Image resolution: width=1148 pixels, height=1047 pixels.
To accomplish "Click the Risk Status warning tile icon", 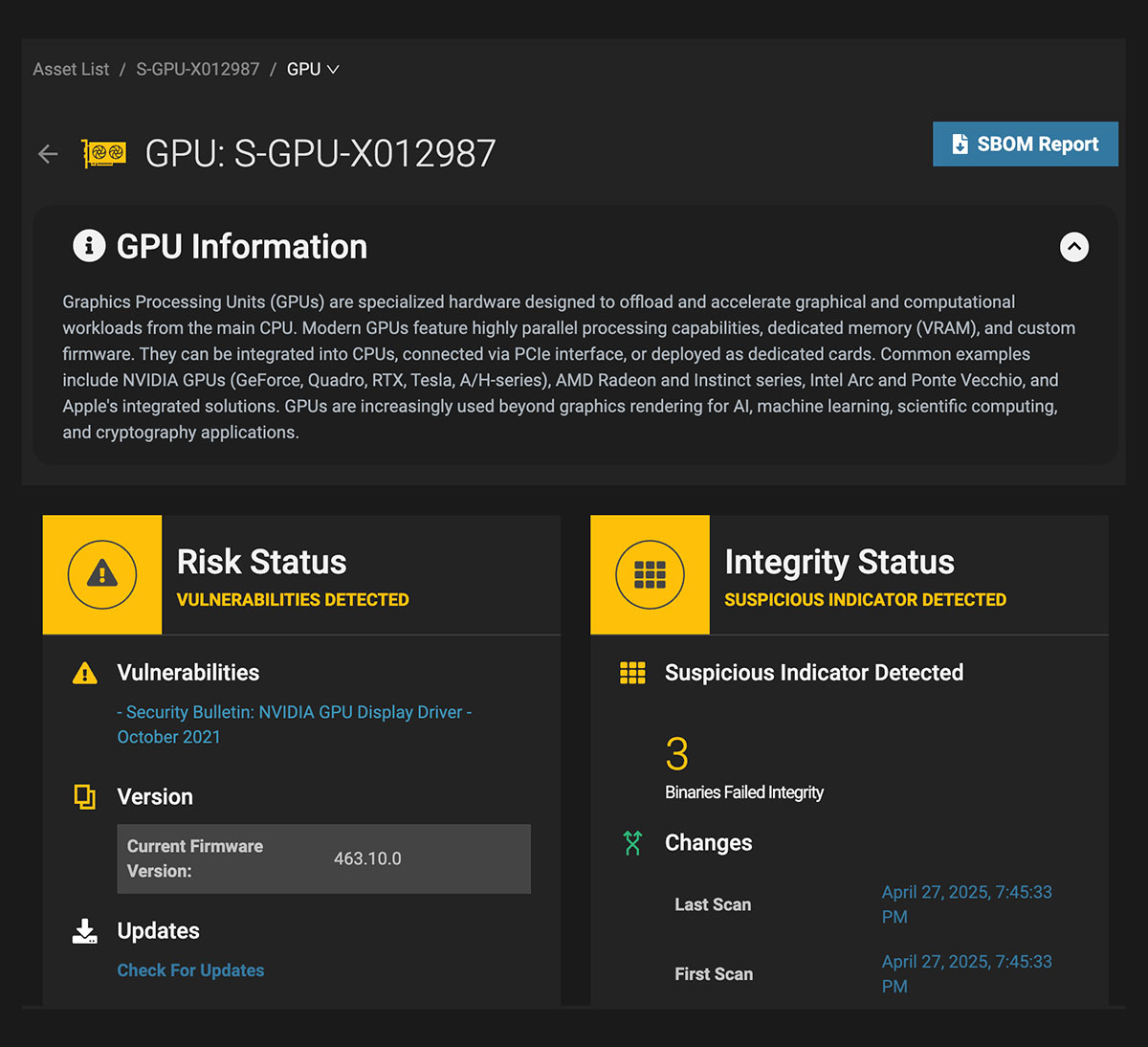I will point(102,574).
